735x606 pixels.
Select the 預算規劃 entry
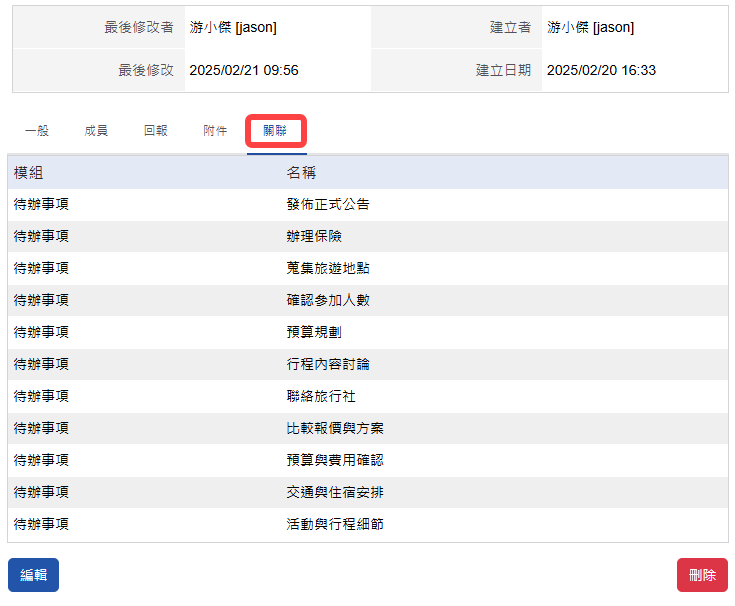314,332
